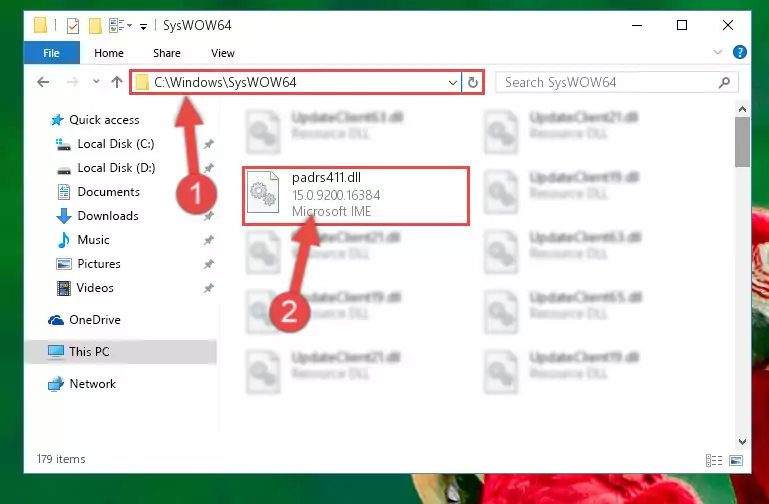Click the padrs411.dll gear file icon
The width and height of the screenshot is (769, 504).
[x=263, y=193]
